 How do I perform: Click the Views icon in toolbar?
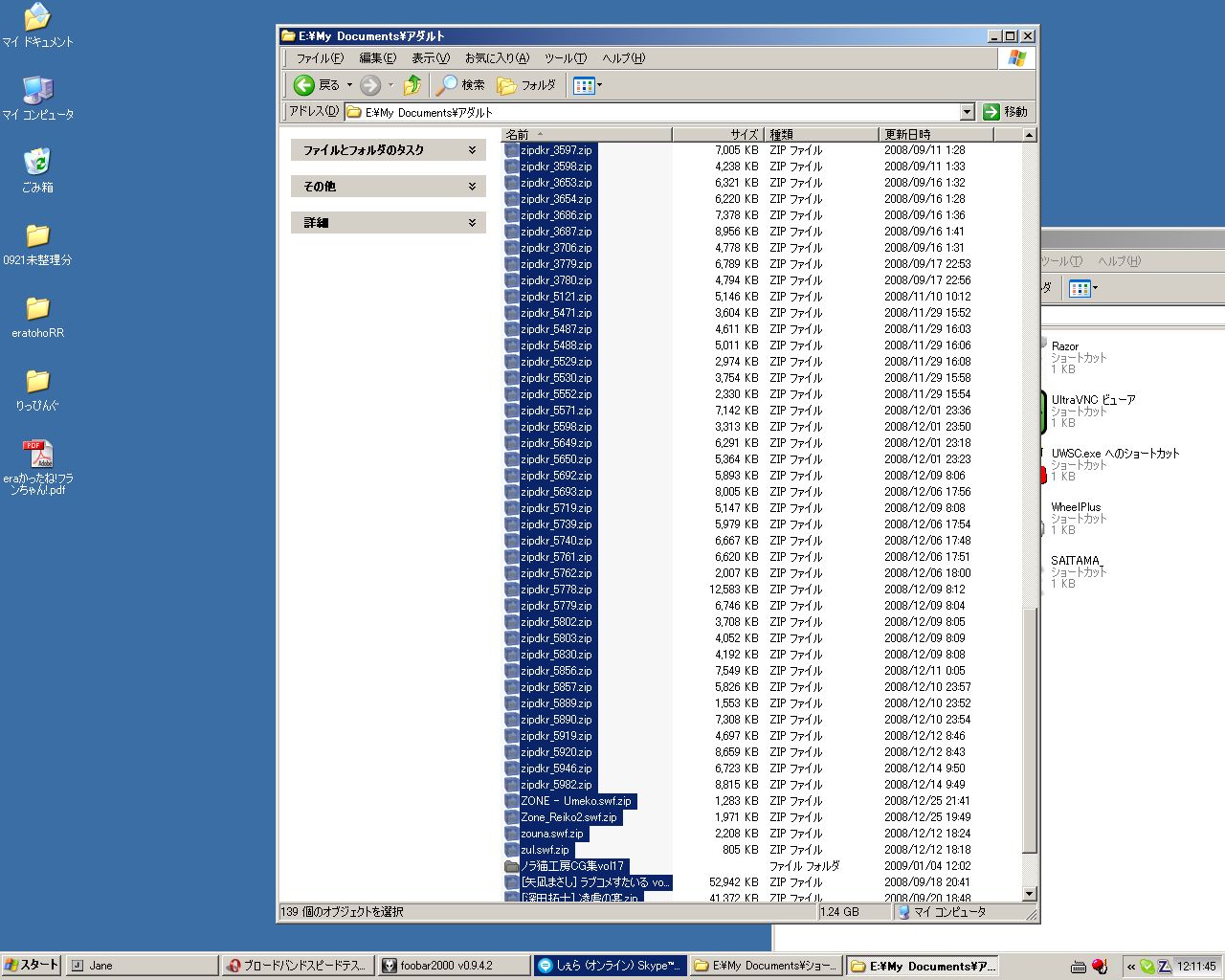click(x=583, y=85)
